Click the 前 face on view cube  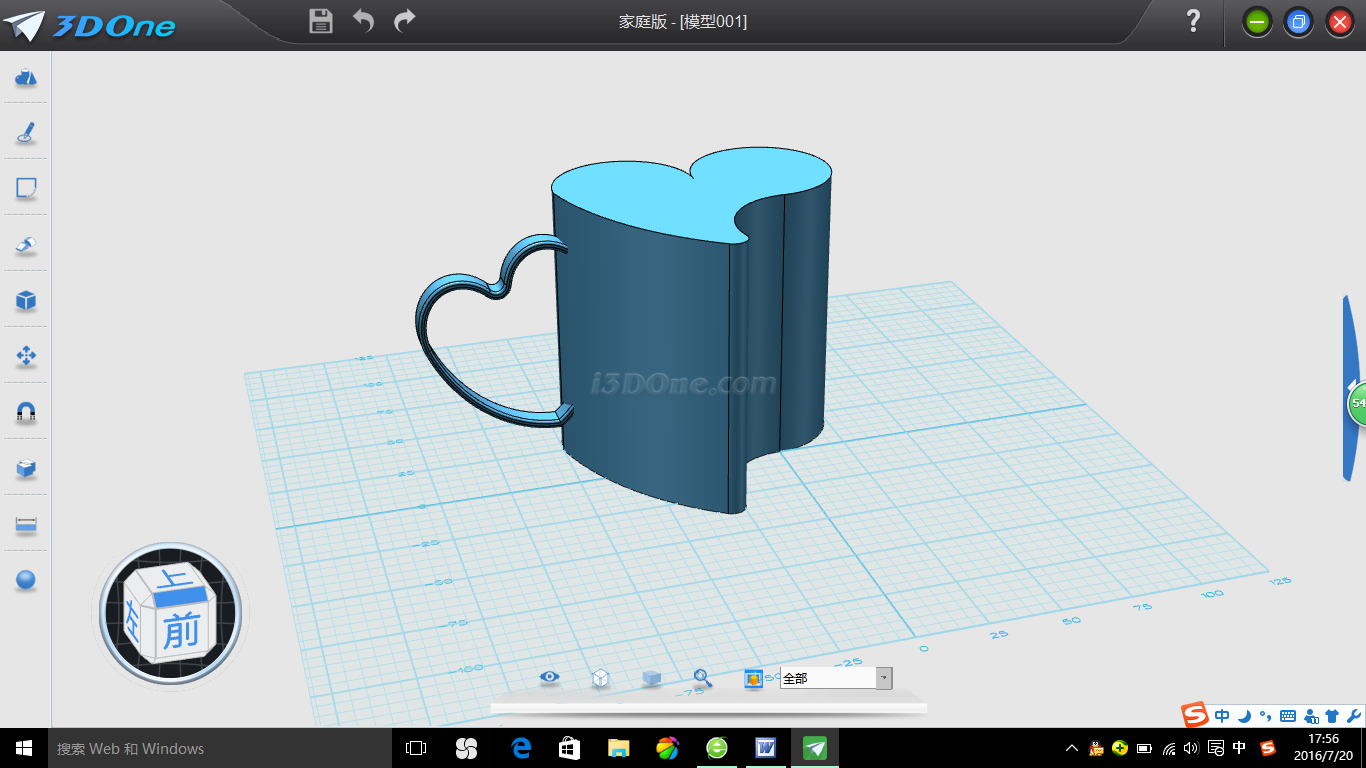pos(181,630)
